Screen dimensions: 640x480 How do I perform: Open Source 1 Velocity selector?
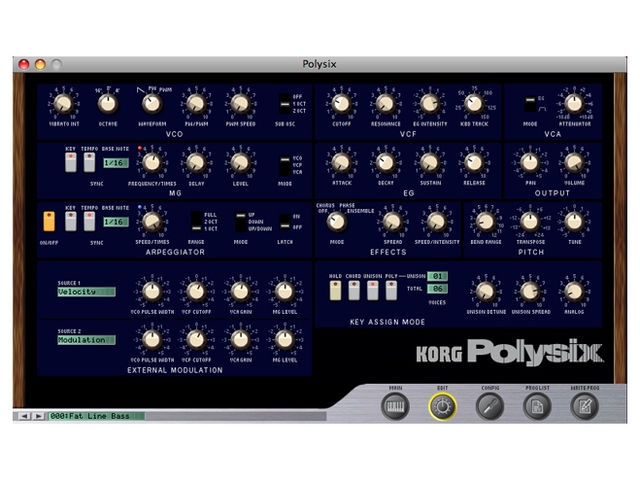(x=87, y=292)
